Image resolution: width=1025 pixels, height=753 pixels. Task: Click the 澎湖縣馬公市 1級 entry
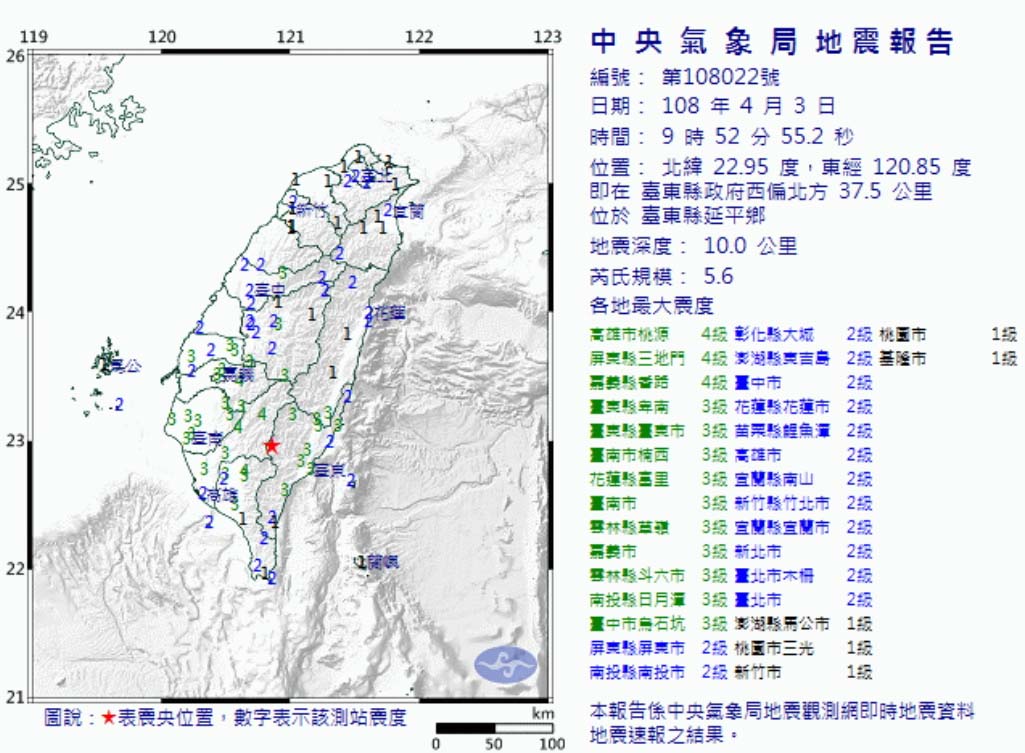(803, 624)
